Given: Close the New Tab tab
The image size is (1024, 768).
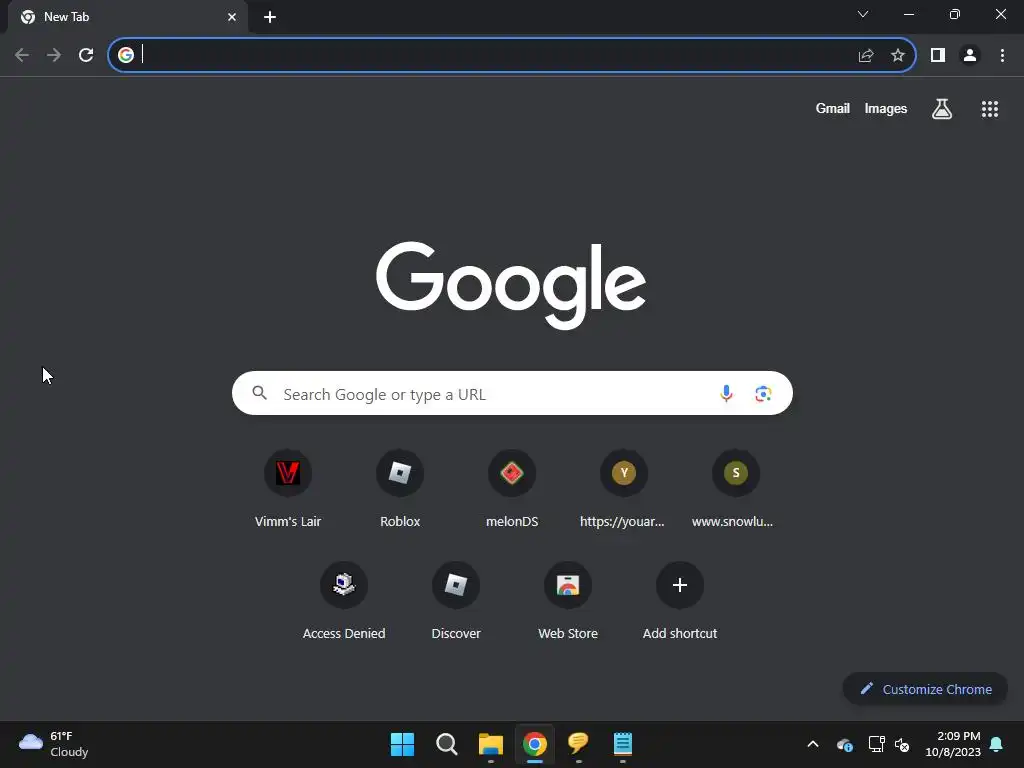Looking at the screenshot, I should [232, 17].
